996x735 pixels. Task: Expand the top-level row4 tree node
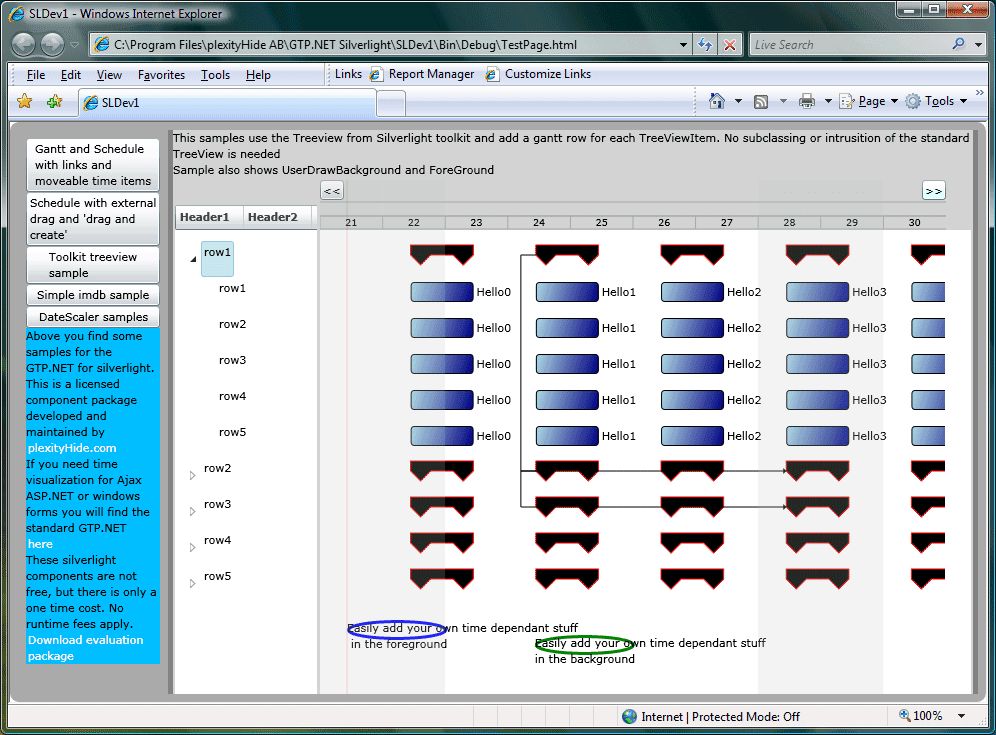(192, 548)
